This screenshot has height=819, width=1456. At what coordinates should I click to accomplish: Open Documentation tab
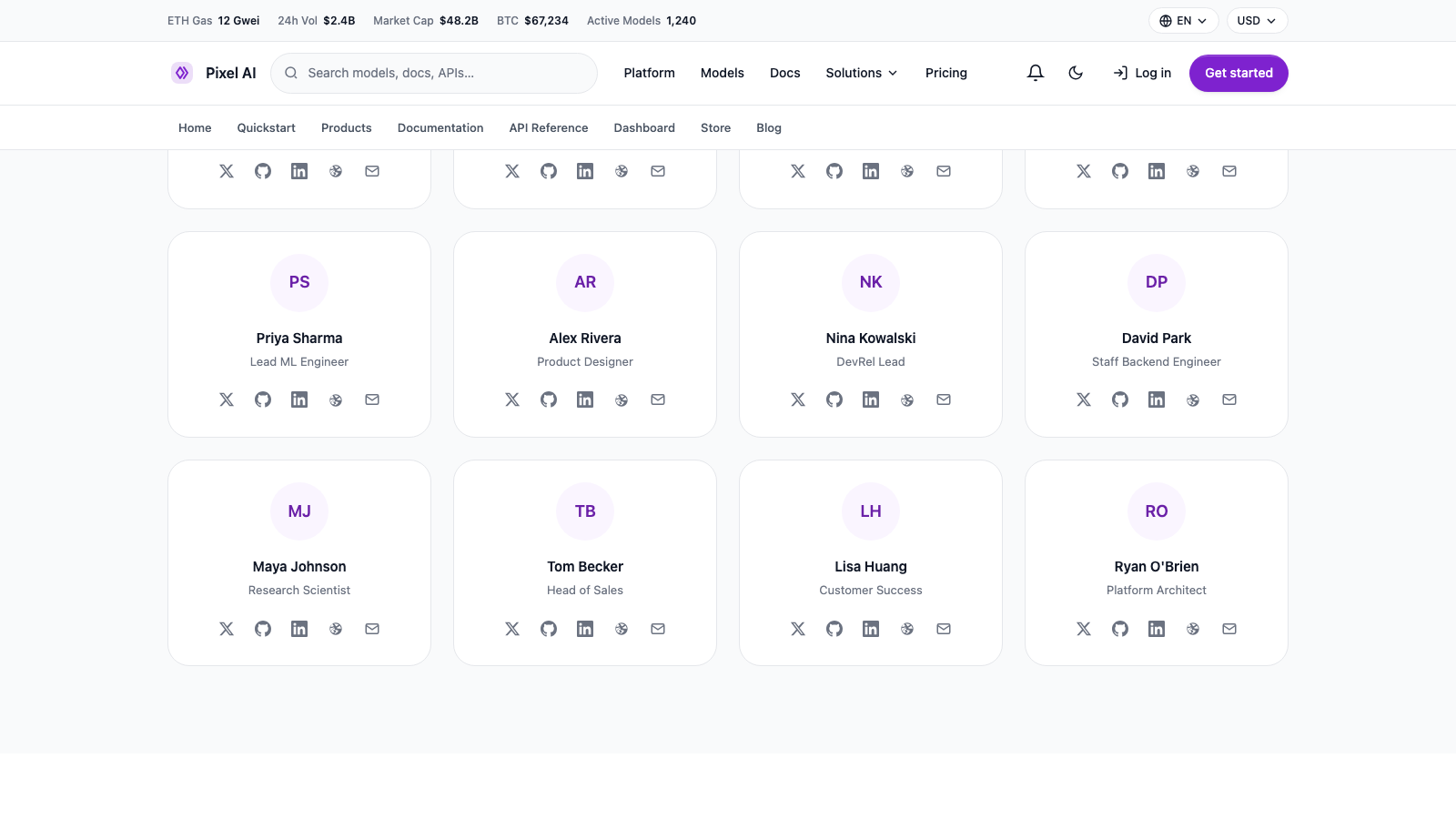[x=440, y=128]
